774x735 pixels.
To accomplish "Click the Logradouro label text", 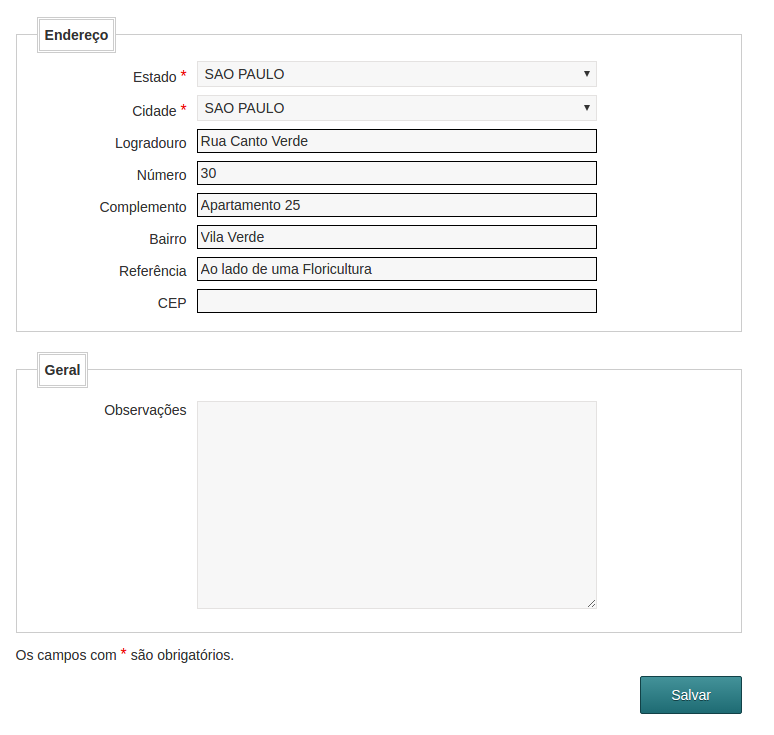I will coord(150,143).
